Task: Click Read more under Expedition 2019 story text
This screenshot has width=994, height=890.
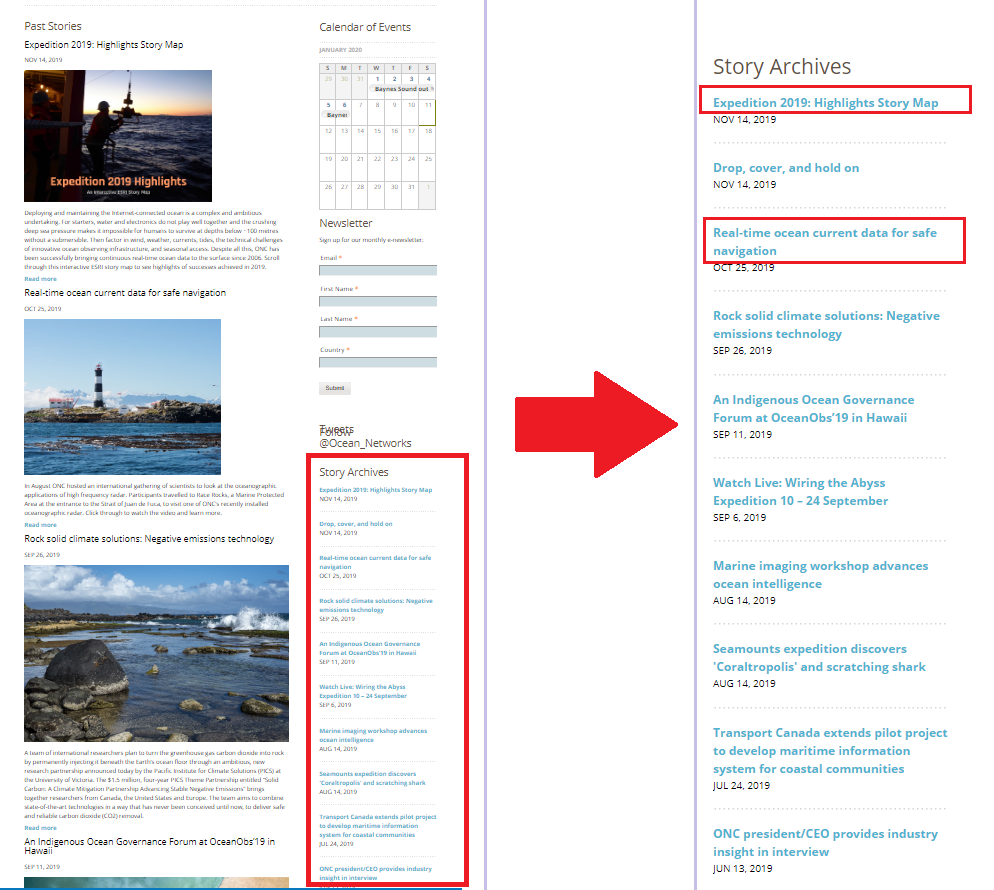Action: [x=40, y=279]
